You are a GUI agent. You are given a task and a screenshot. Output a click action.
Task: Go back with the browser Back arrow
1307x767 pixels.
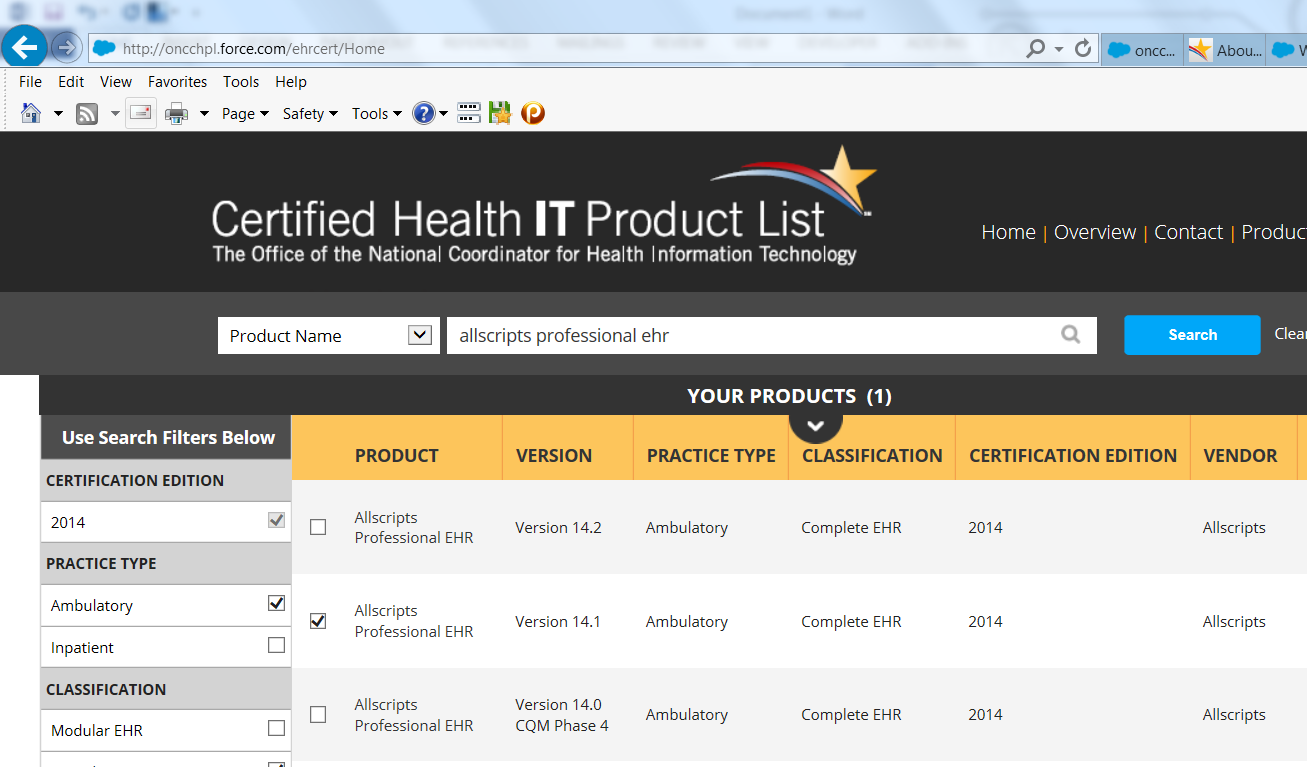(24, 47)
